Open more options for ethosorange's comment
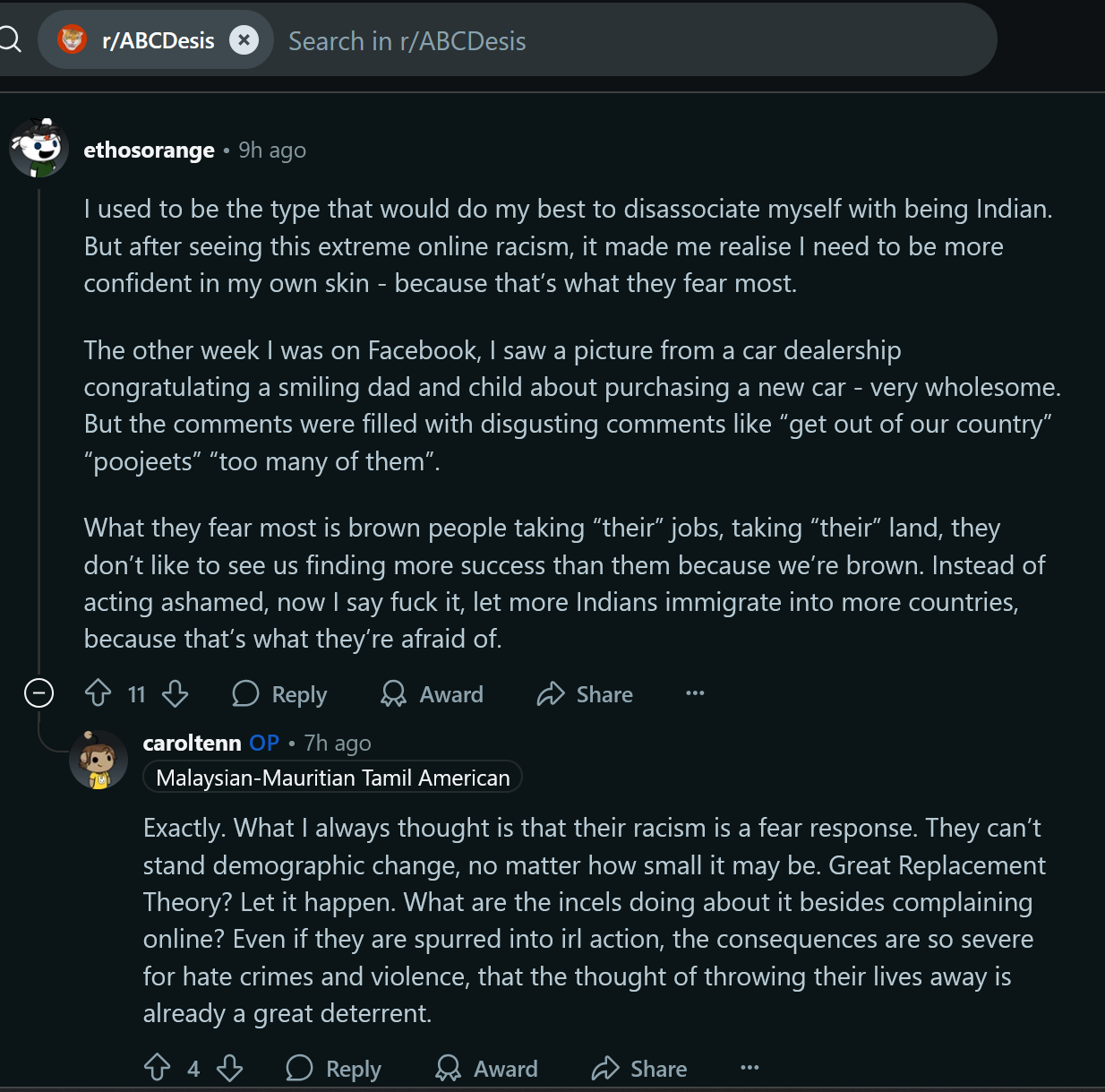 (695, 693)
